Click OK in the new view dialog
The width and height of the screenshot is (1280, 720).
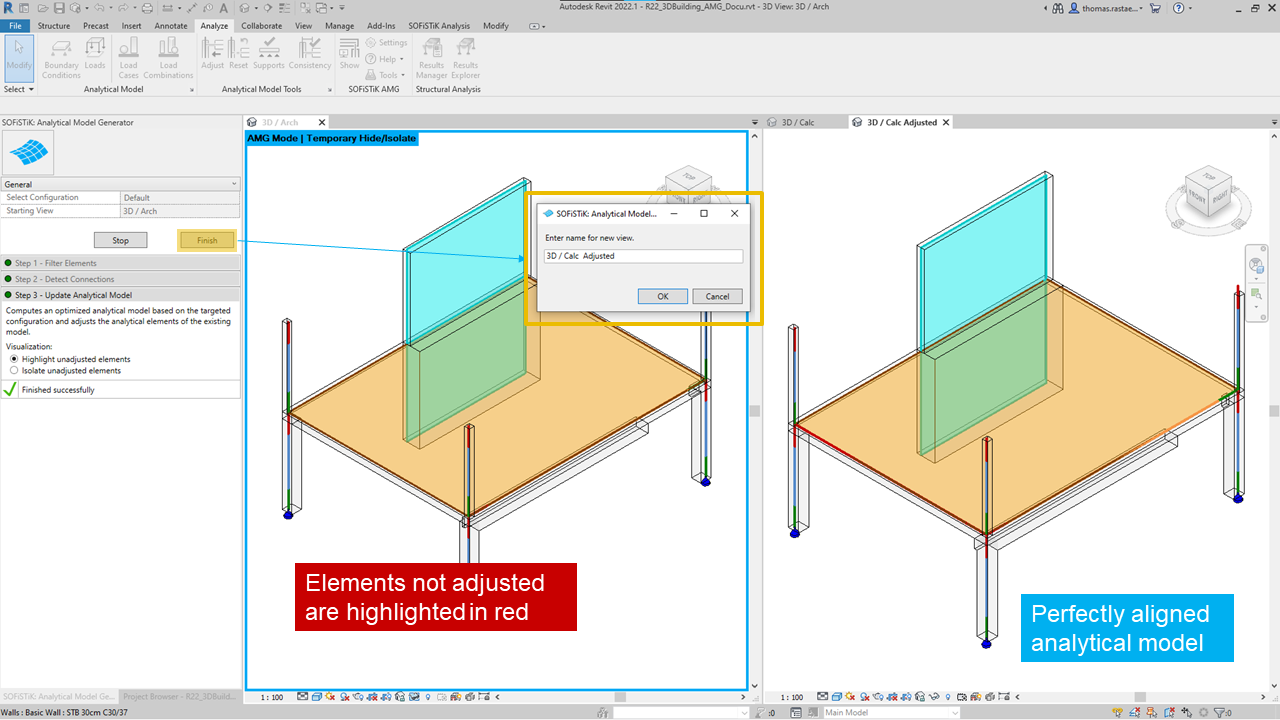tap(662, 296)
